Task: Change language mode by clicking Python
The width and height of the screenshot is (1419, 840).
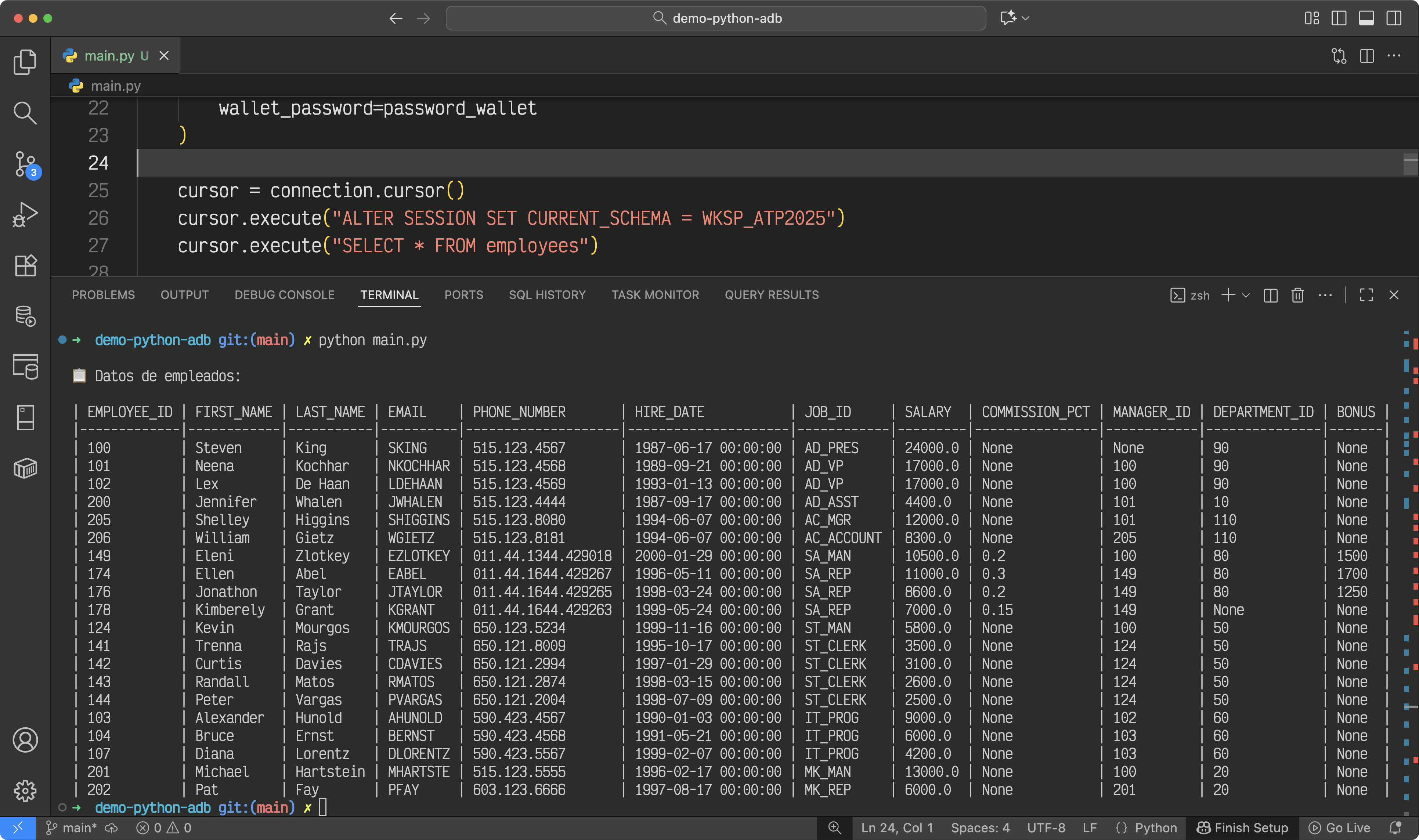Action: (x=1156, y=827)
